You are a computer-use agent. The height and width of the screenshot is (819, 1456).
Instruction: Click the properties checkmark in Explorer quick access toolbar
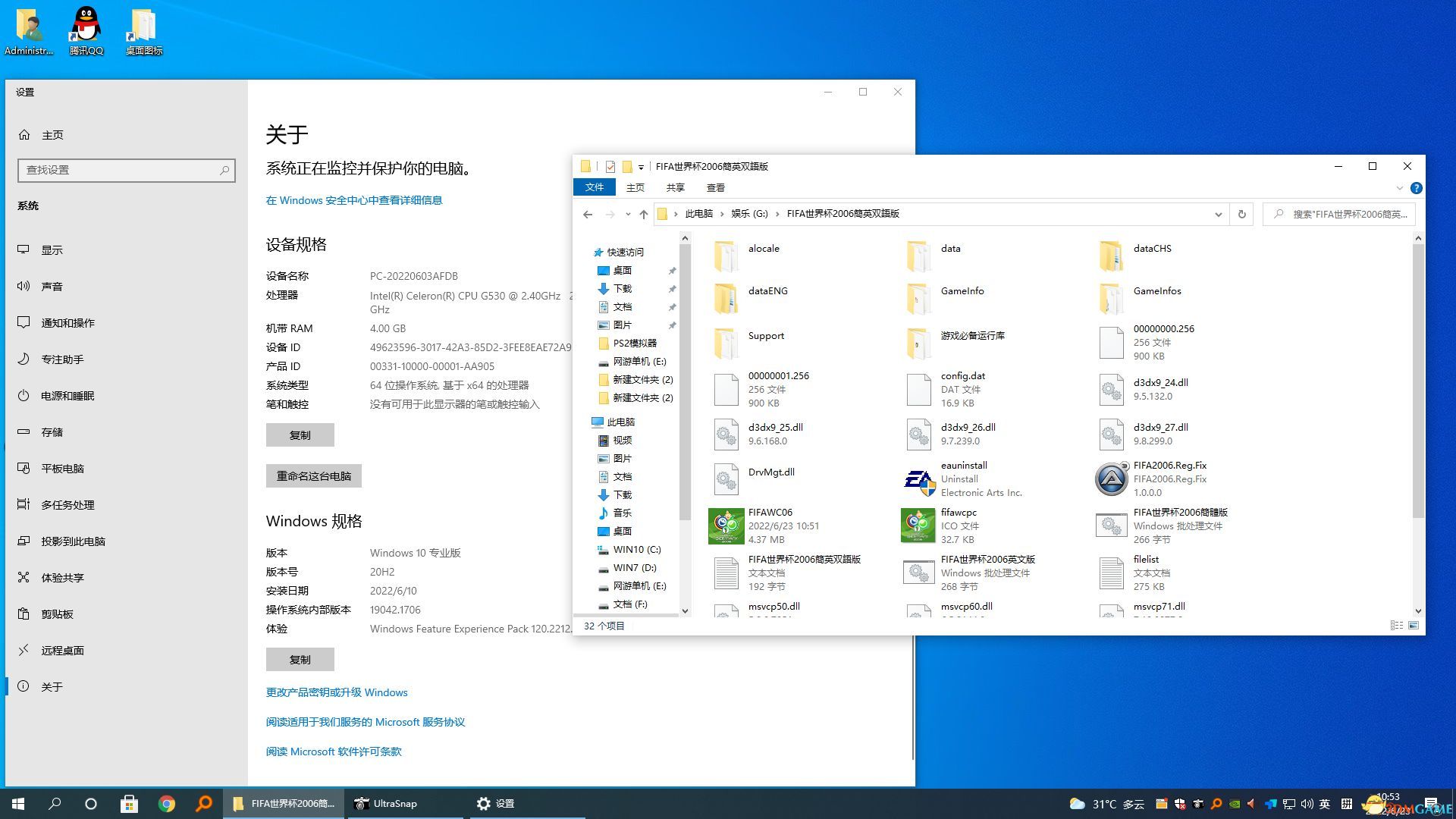click(x=610, y=167)
